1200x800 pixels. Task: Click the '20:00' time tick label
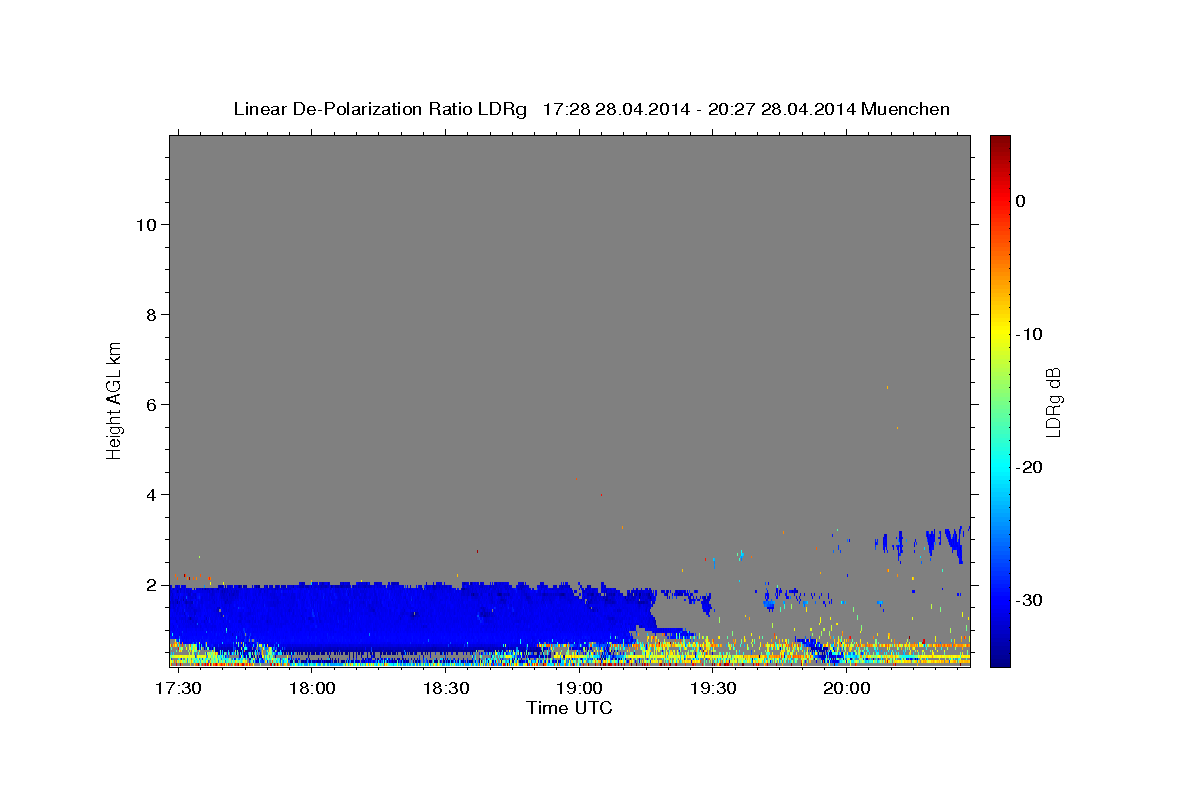tap(847, 689)
